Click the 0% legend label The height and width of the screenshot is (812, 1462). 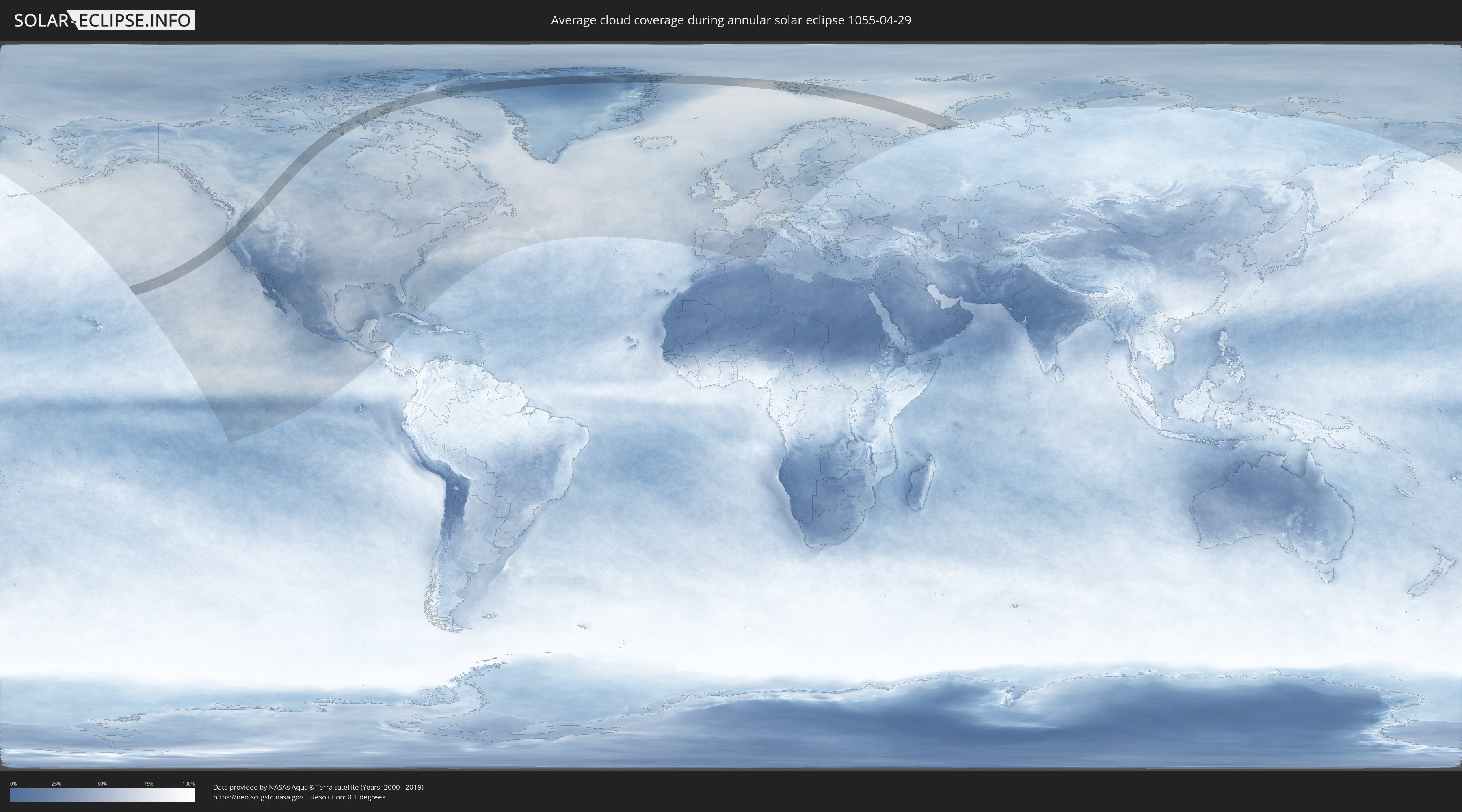[x=13, y=784]
